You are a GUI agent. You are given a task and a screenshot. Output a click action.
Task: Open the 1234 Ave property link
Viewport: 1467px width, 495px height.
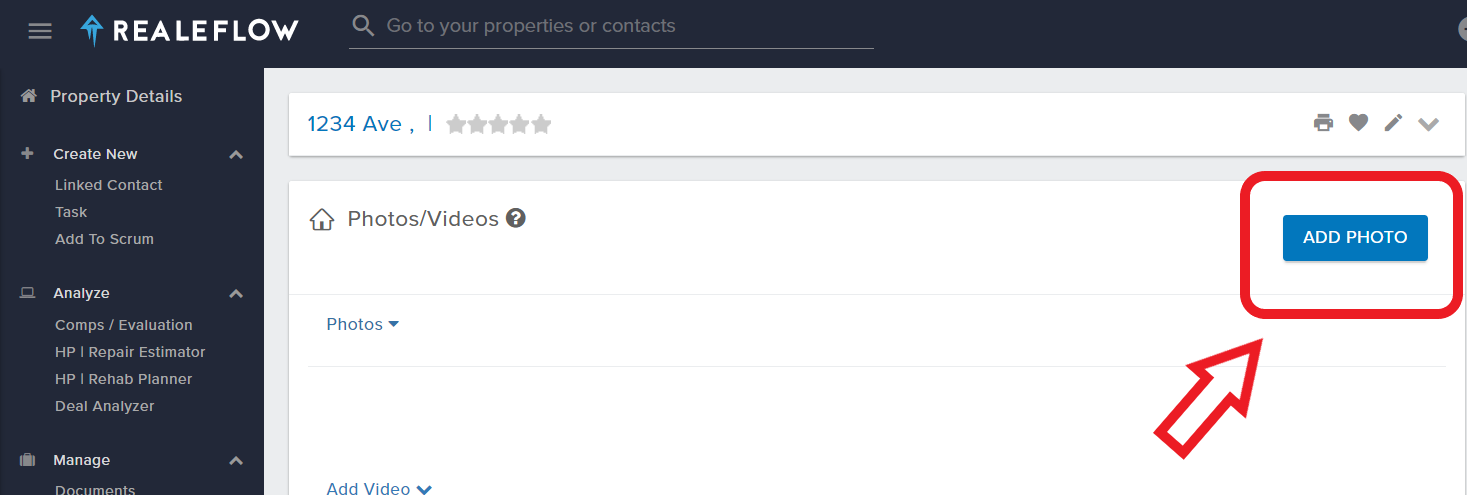(360, 124)
